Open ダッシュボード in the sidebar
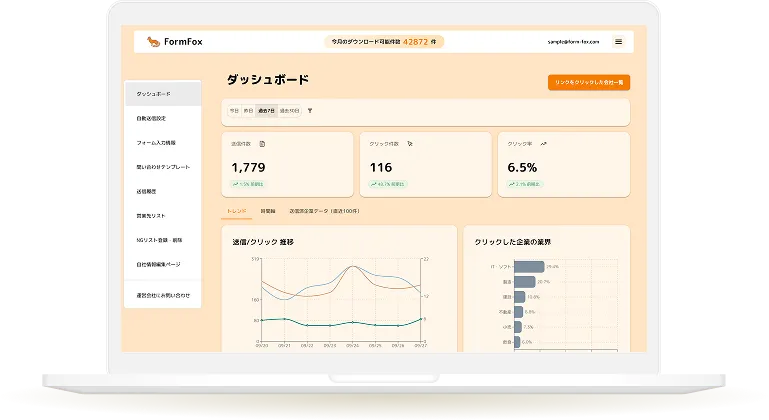The image size is (769, 420). click(163, 94)
